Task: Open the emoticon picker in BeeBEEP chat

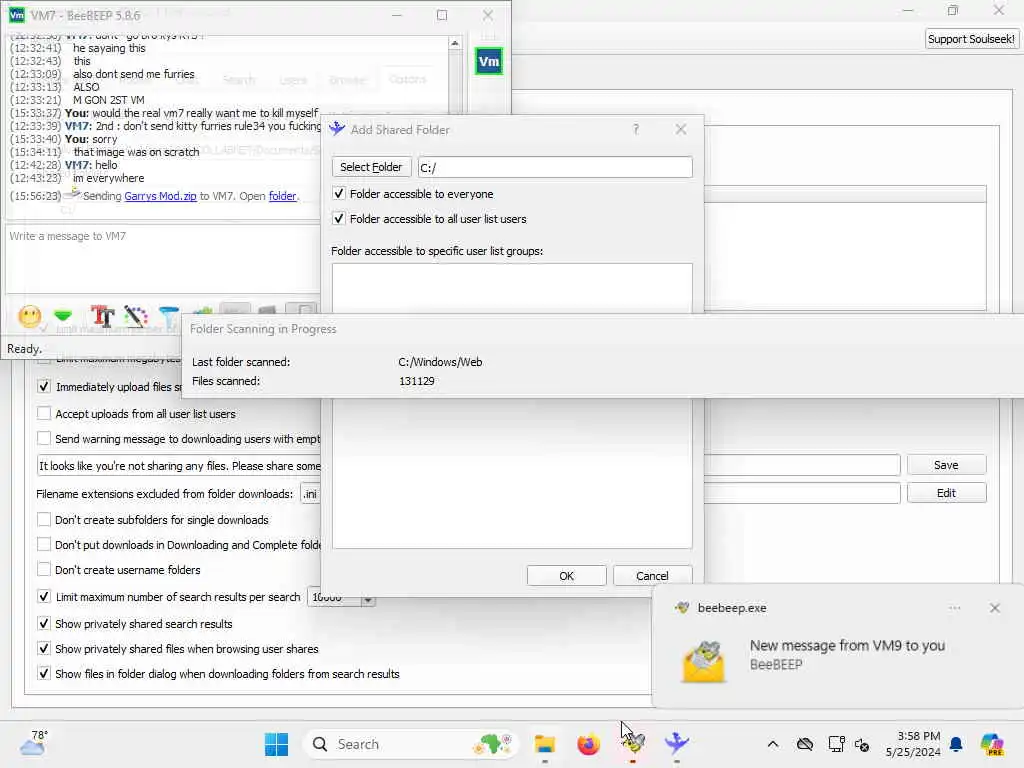Action: [x=29, y=317]
